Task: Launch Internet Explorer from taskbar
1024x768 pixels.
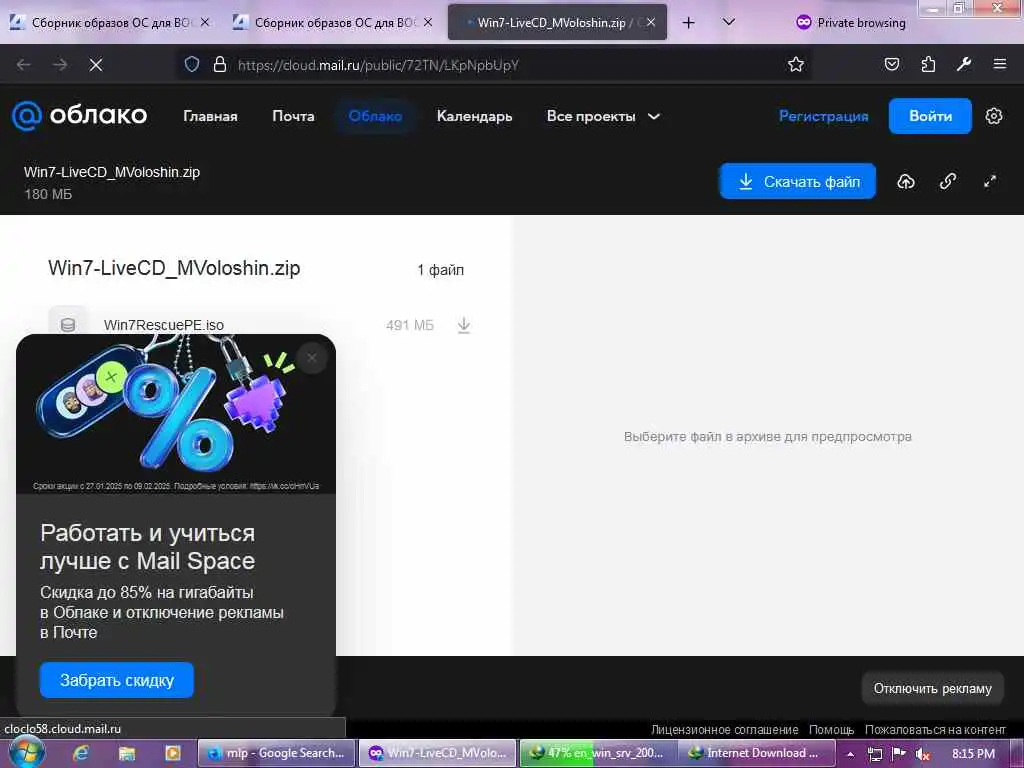Action: (81, 753)
